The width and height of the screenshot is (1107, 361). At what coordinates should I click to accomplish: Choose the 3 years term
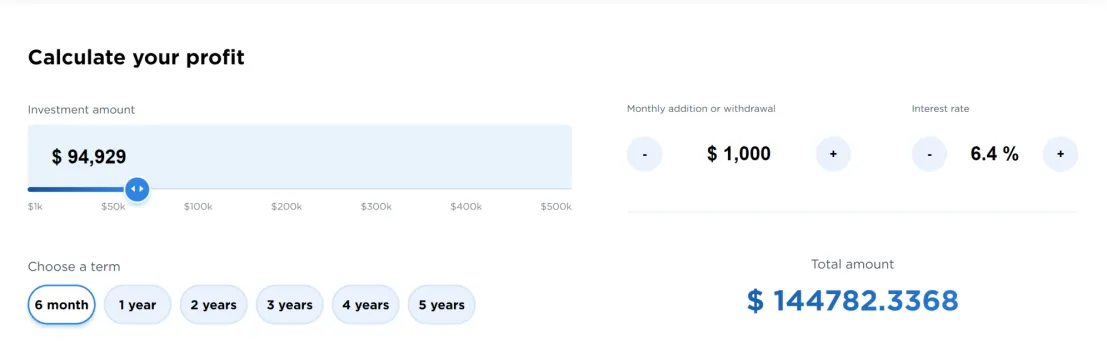click(x=289, y=304)
